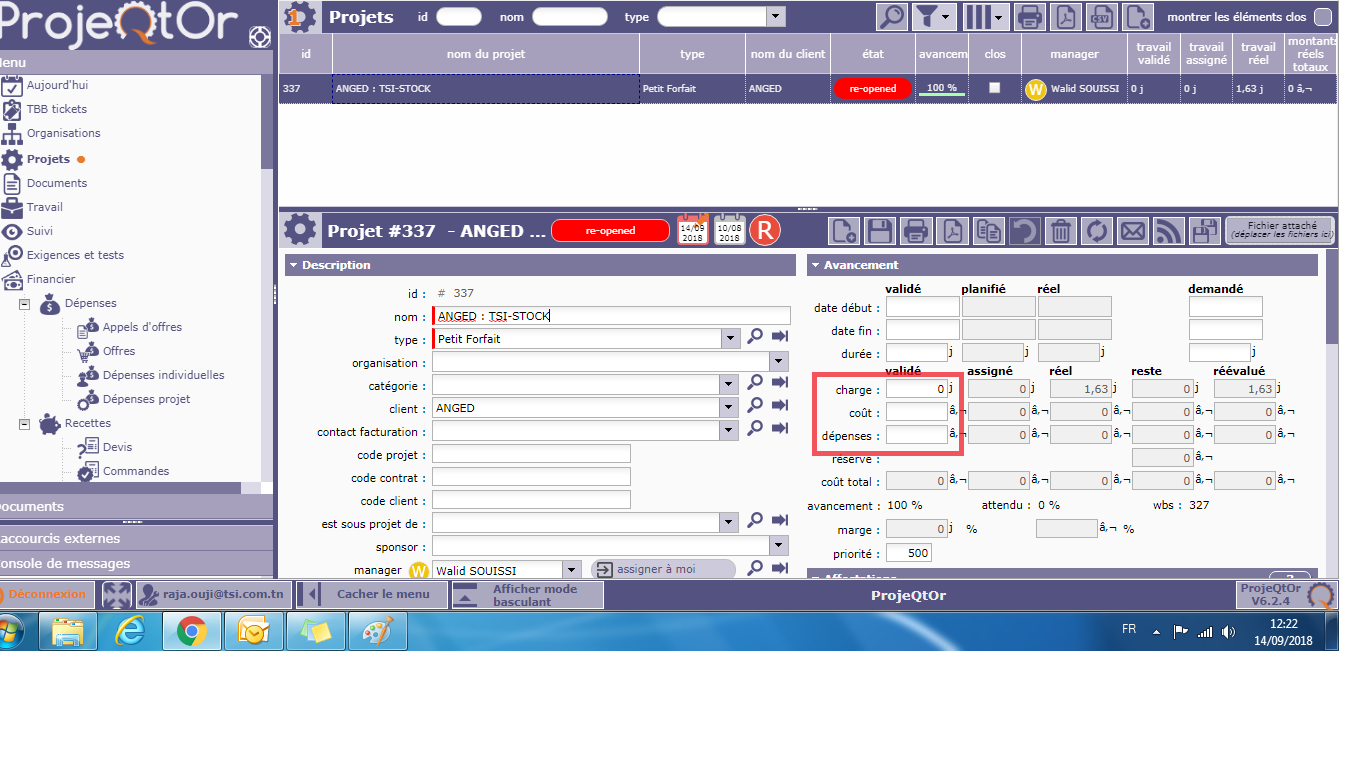The height and width of the screenshot is (768, 1360).
Task: Expand the catégorie dropdown
Action: point(731,385)
